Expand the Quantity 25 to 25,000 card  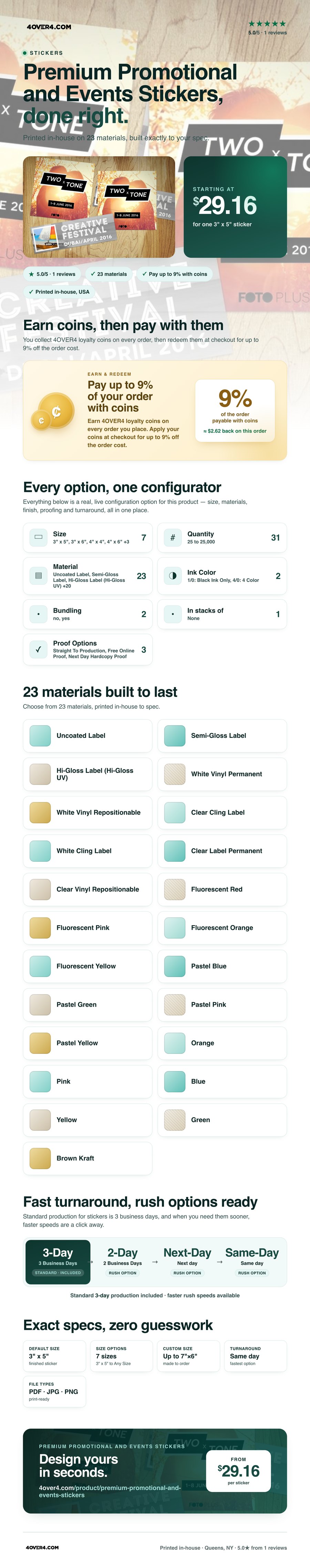222,538
